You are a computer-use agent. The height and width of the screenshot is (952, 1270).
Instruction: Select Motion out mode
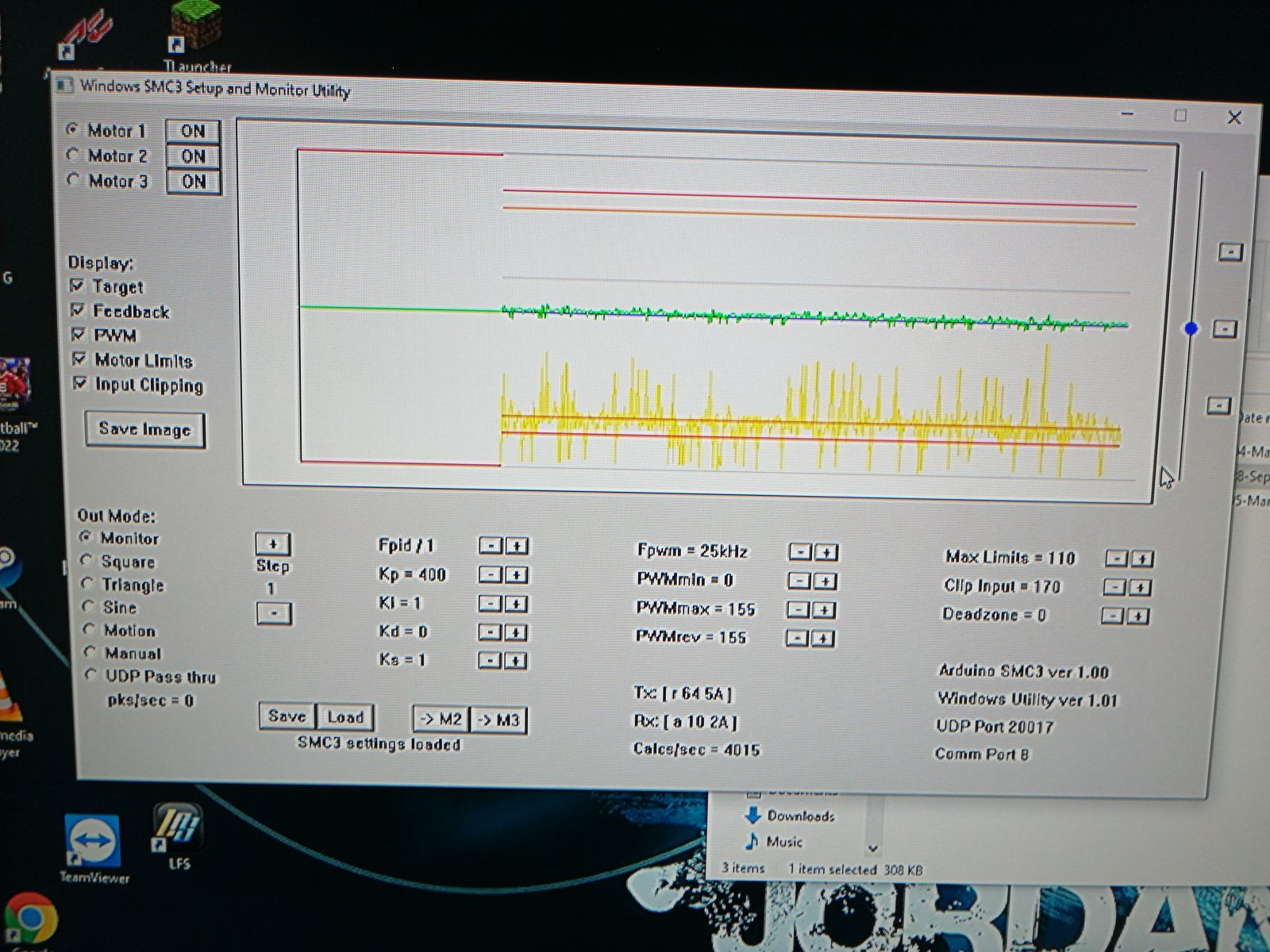point(89,630)
